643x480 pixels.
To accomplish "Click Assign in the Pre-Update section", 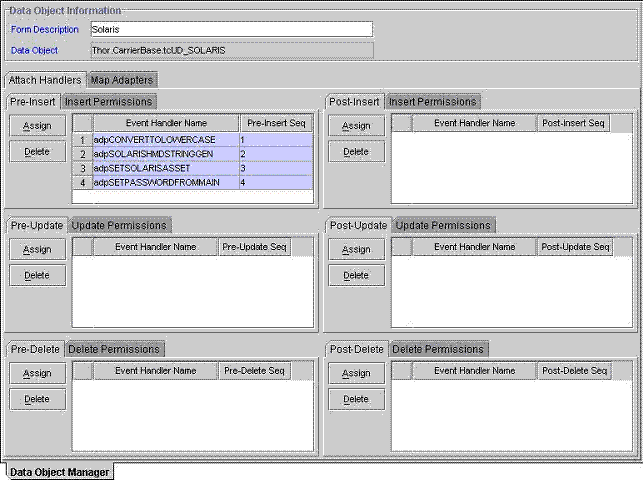I will coord(37,249).
